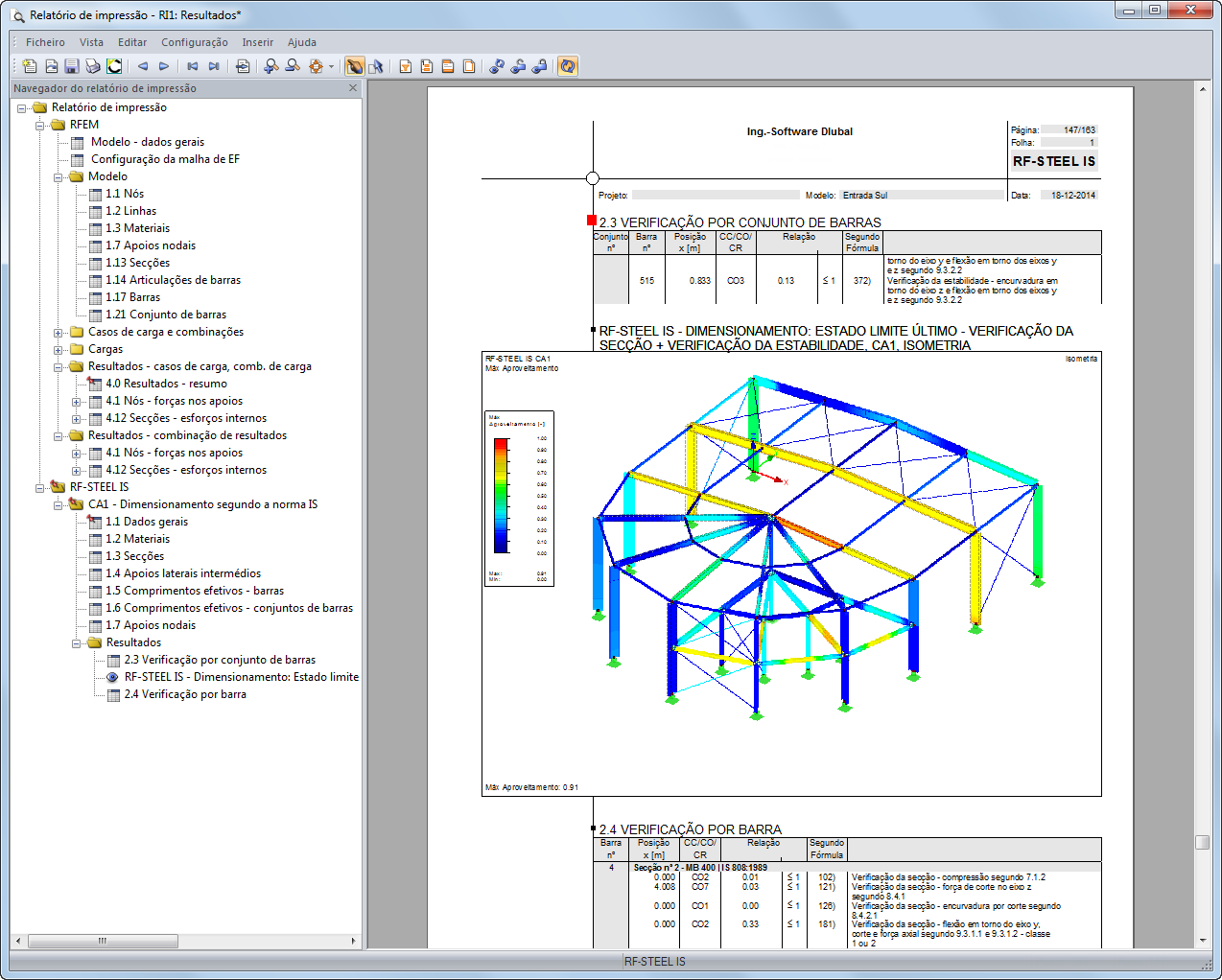The image size is (1222, 980).
Task: Open the zoom options dropdown arrow
Action: (x=331, y=66)
